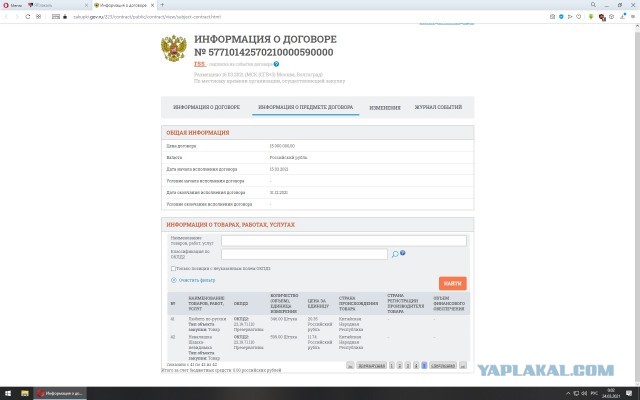Go forward with the browser forward arrow
The height and width of the screenshot is (400, 640).
point(17,17)
